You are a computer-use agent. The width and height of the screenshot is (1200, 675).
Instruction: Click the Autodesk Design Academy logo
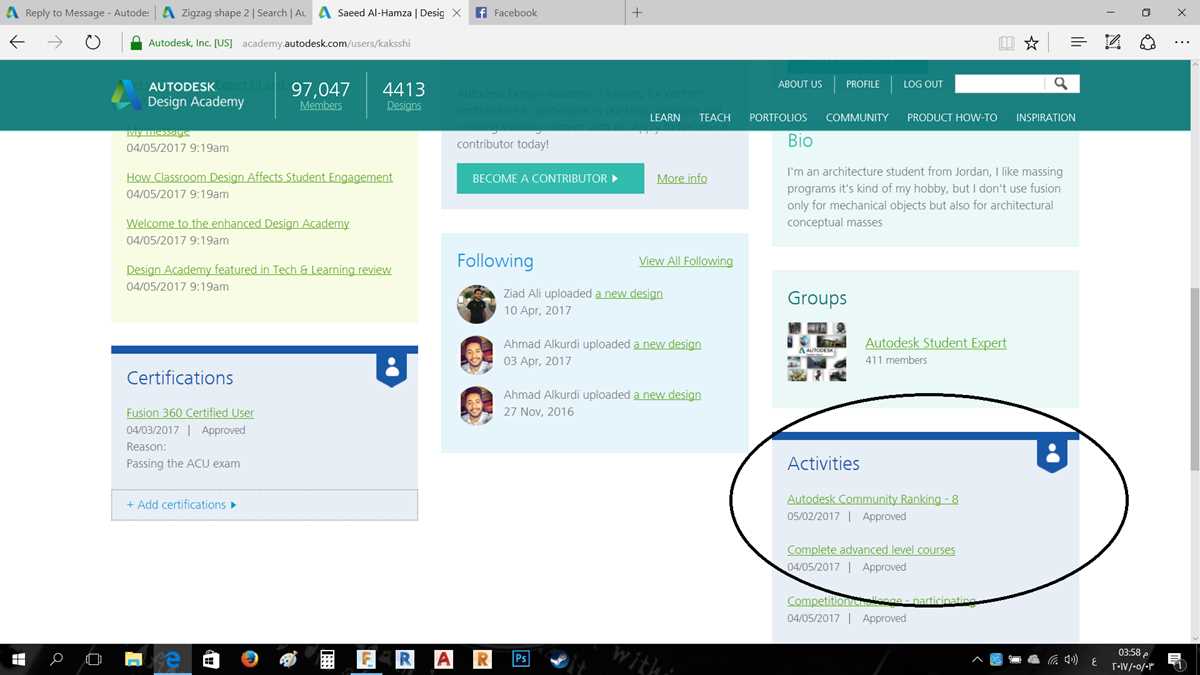pyautogui.click(x=178, y=95)
